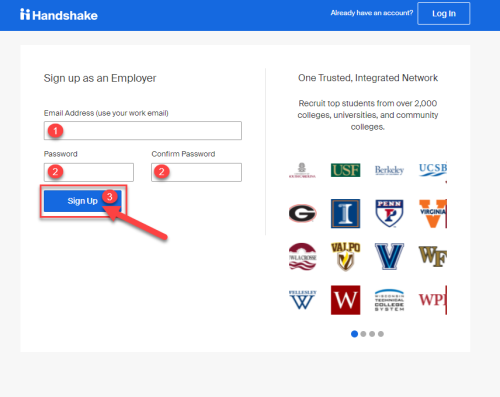Select the Penn shield logo
The height and width of the screenshot is (397, 500).
[x=389, y=213]
